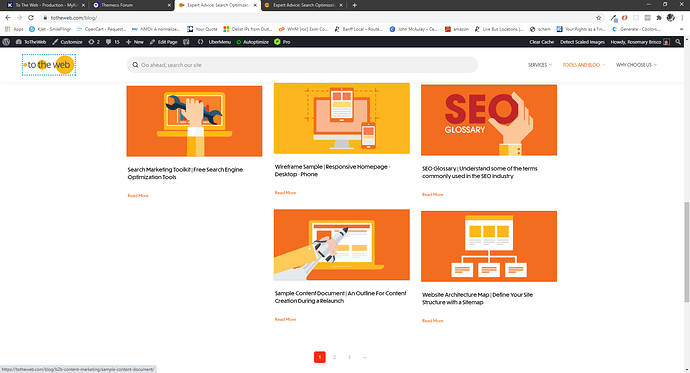Click the Opera-style red extension icon
Viewport: 690px width, 373px height.
click(x=624, y=18)
